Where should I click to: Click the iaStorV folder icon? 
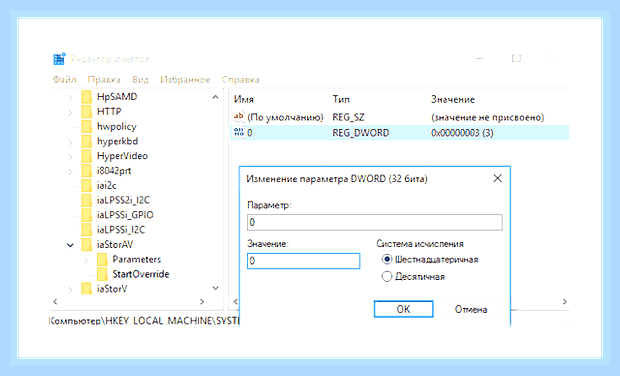[x=87, y=289]
